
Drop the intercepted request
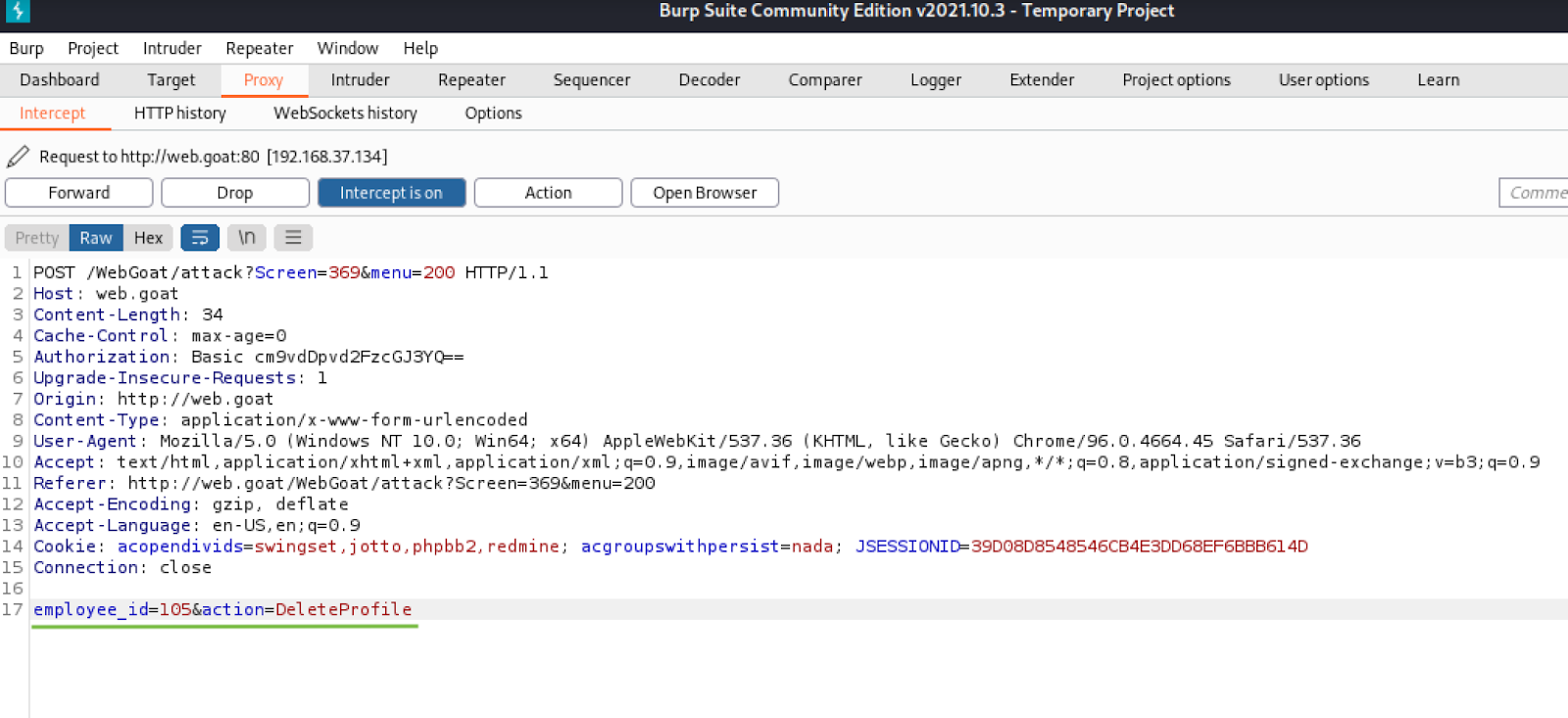tap(235, 193)
